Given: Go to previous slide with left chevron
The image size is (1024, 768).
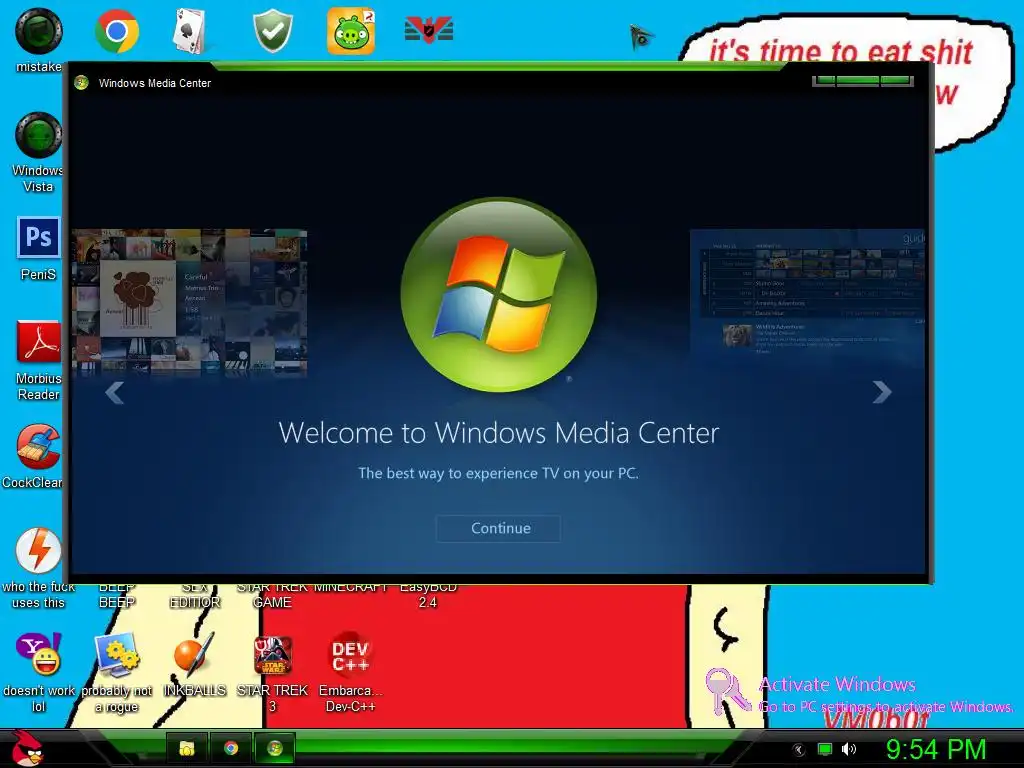Looking at the screenshot, I should pyautogui.click(x=115, y=392).
